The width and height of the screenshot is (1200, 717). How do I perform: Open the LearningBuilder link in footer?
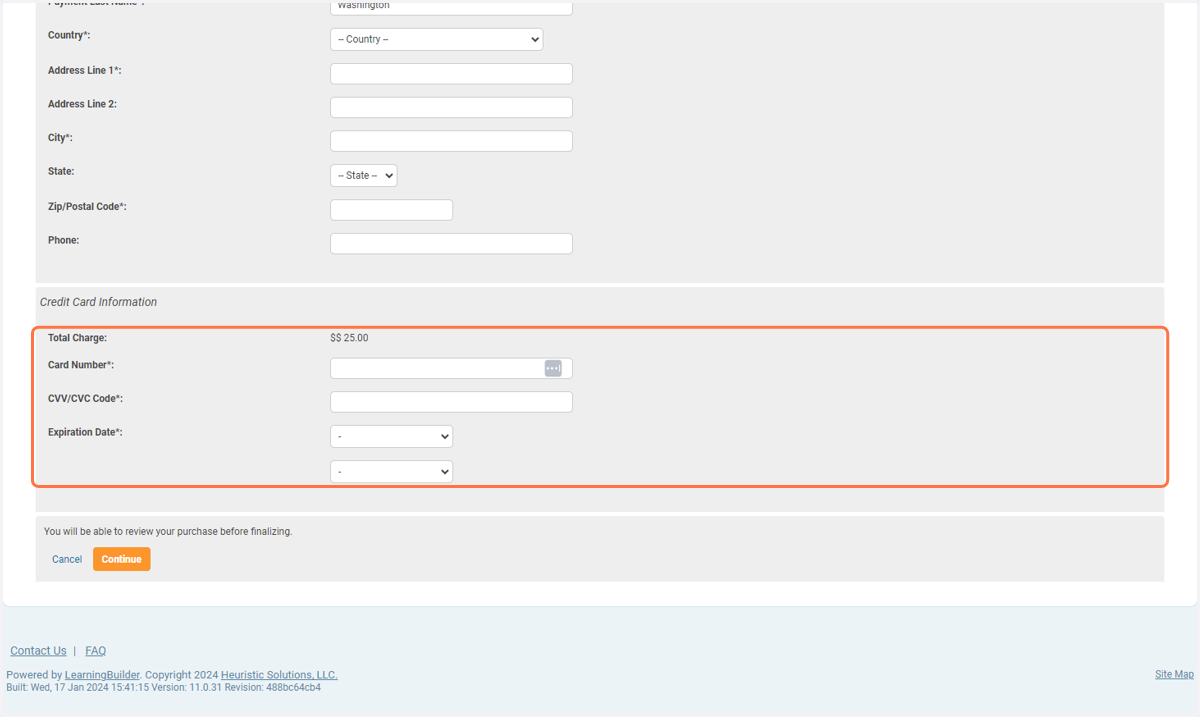(x=103, y=675)
